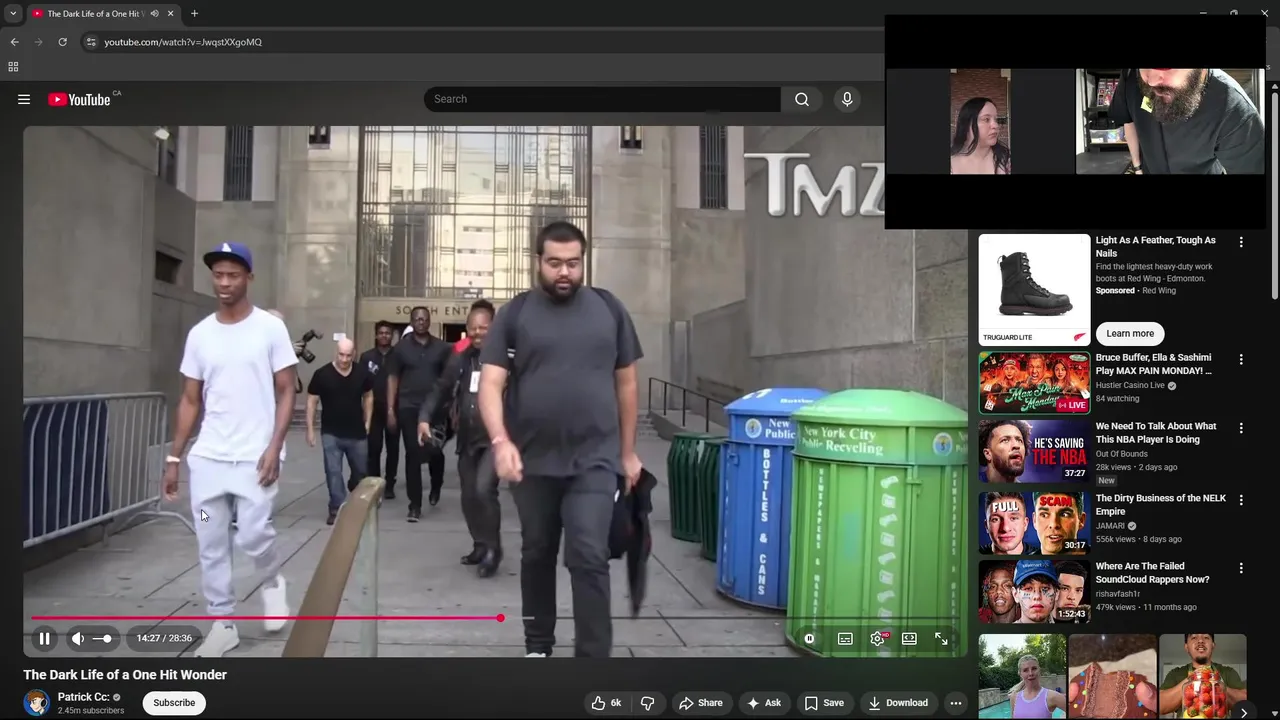Screen dimensions: 1280x720
Task: Click the search magnifier button
Action: pos(802,99)
